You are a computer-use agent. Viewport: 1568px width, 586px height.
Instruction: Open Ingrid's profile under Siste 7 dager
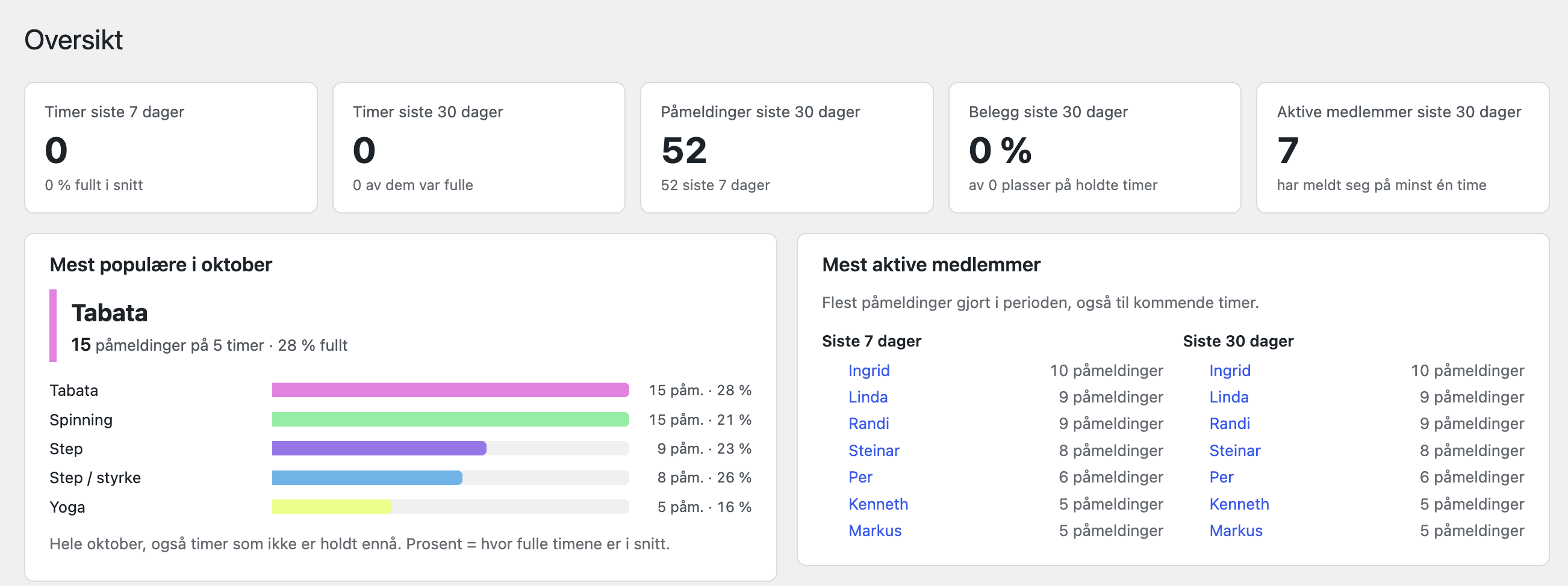pos(869,370)
